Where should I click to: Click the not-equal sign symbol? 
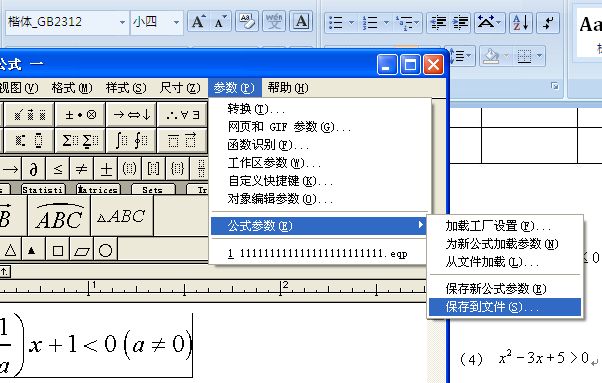point(81,169)
